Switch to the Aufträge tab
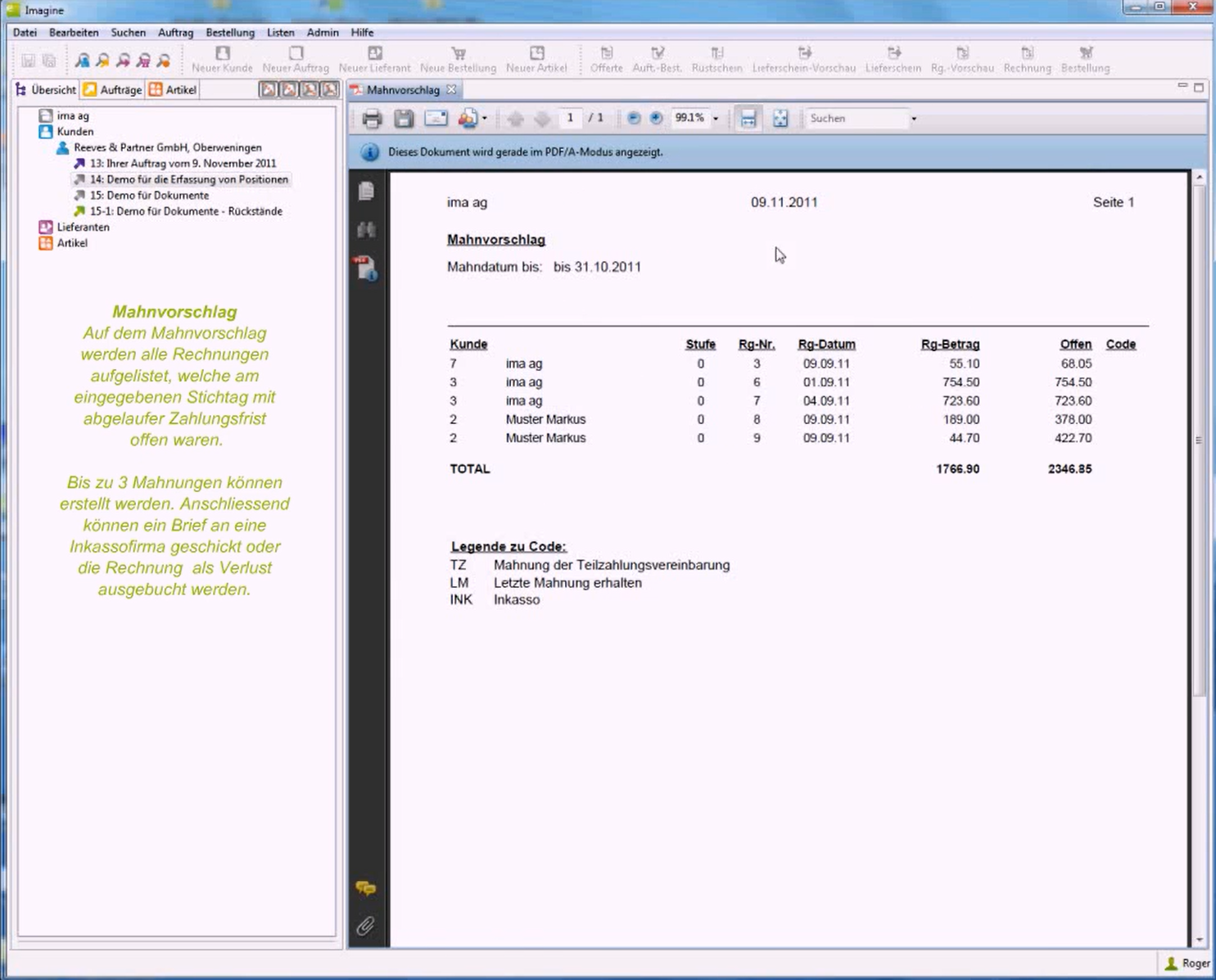The width and height of the screenshot is (1216, 980). pyautogui.click(x=113, y=90)
